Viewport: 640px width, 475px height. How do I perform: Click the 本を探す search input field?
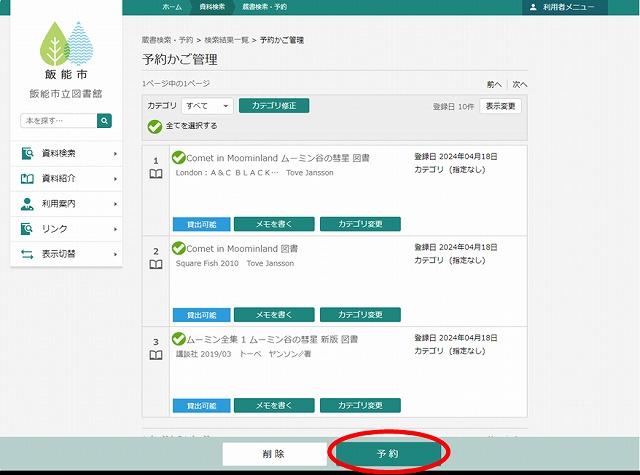(x=58, y=121)
